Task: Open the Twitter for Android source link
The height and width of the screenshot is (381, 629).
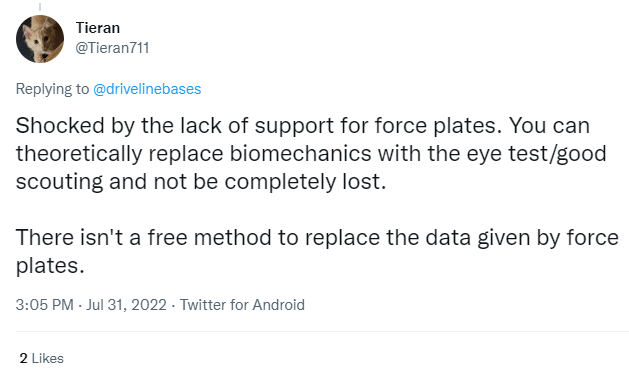Action: click(x=242, y=305)
